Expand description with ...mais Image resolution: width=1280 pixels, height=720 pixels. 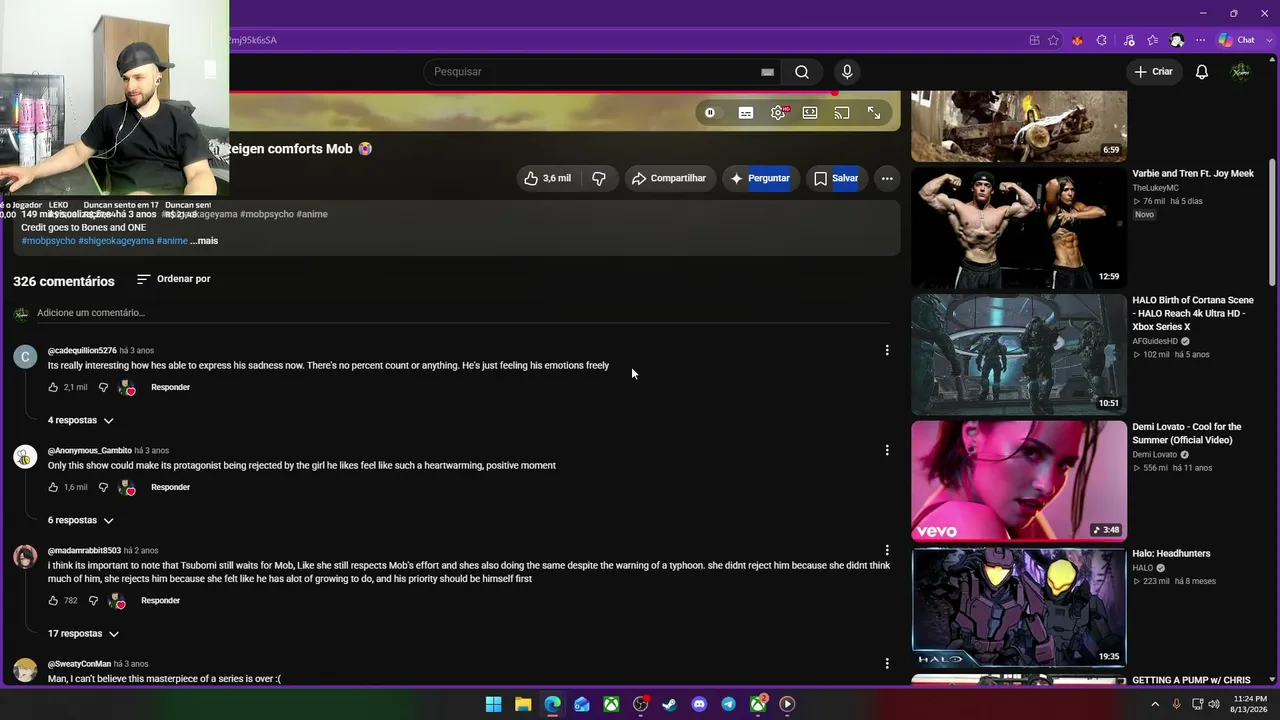[x=204, y=241]
